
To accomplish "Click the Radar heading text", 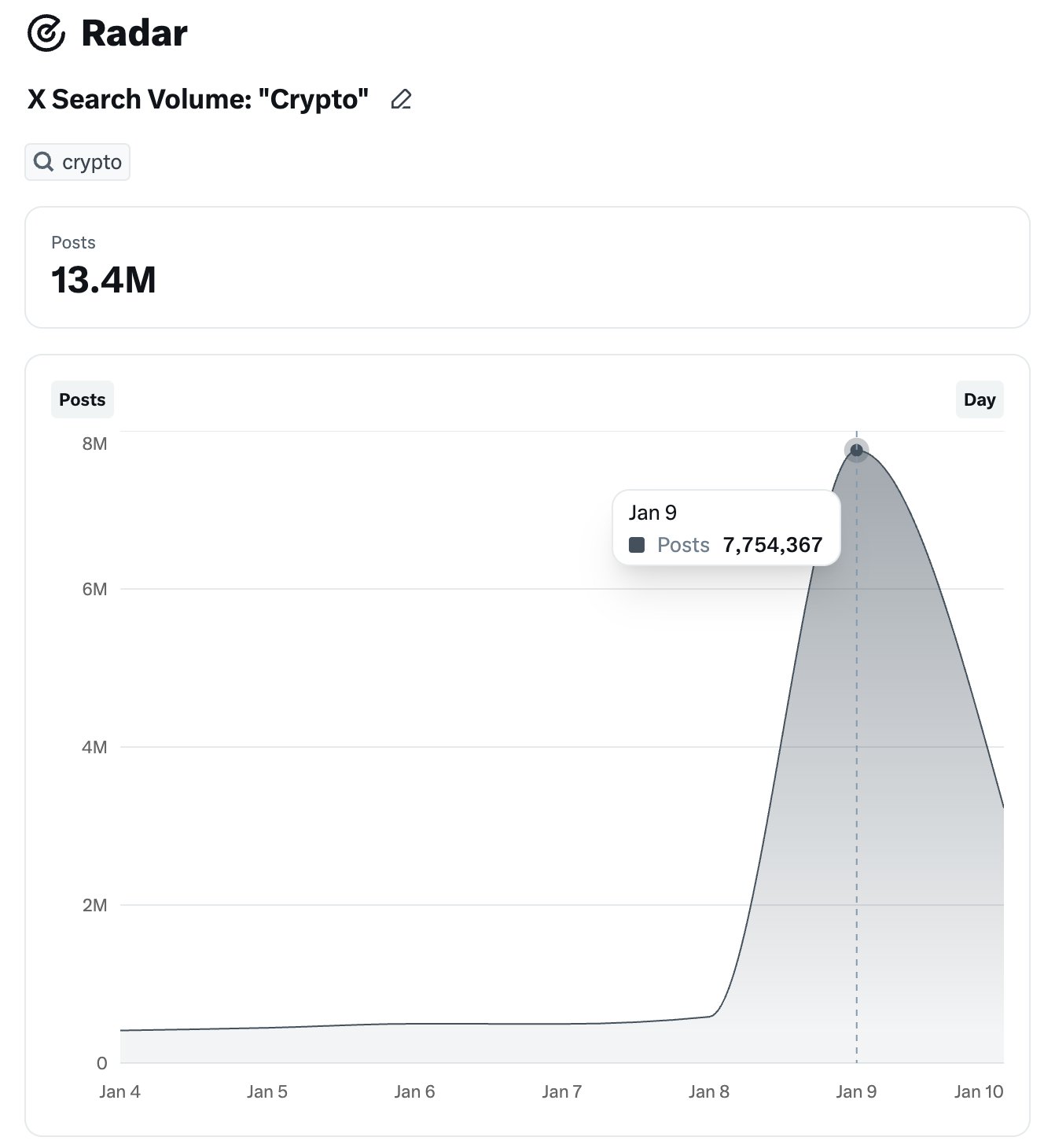I will tap(134, 33).
